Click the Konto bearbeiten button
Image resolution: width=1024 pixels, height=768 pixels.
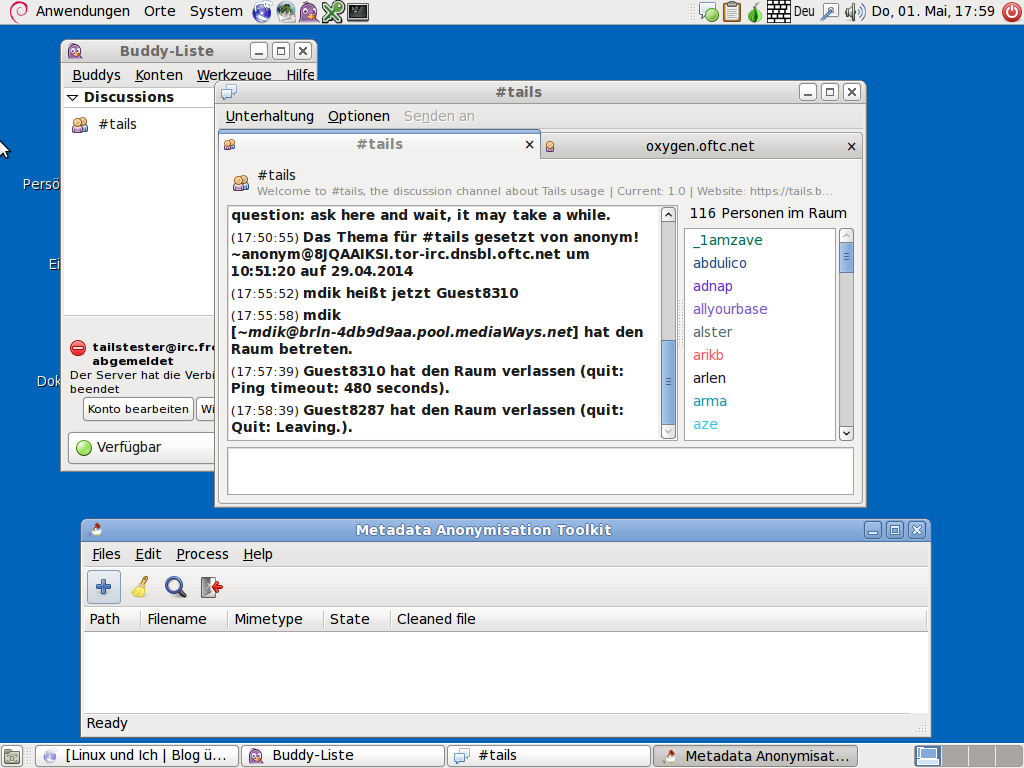coord(138,409)
